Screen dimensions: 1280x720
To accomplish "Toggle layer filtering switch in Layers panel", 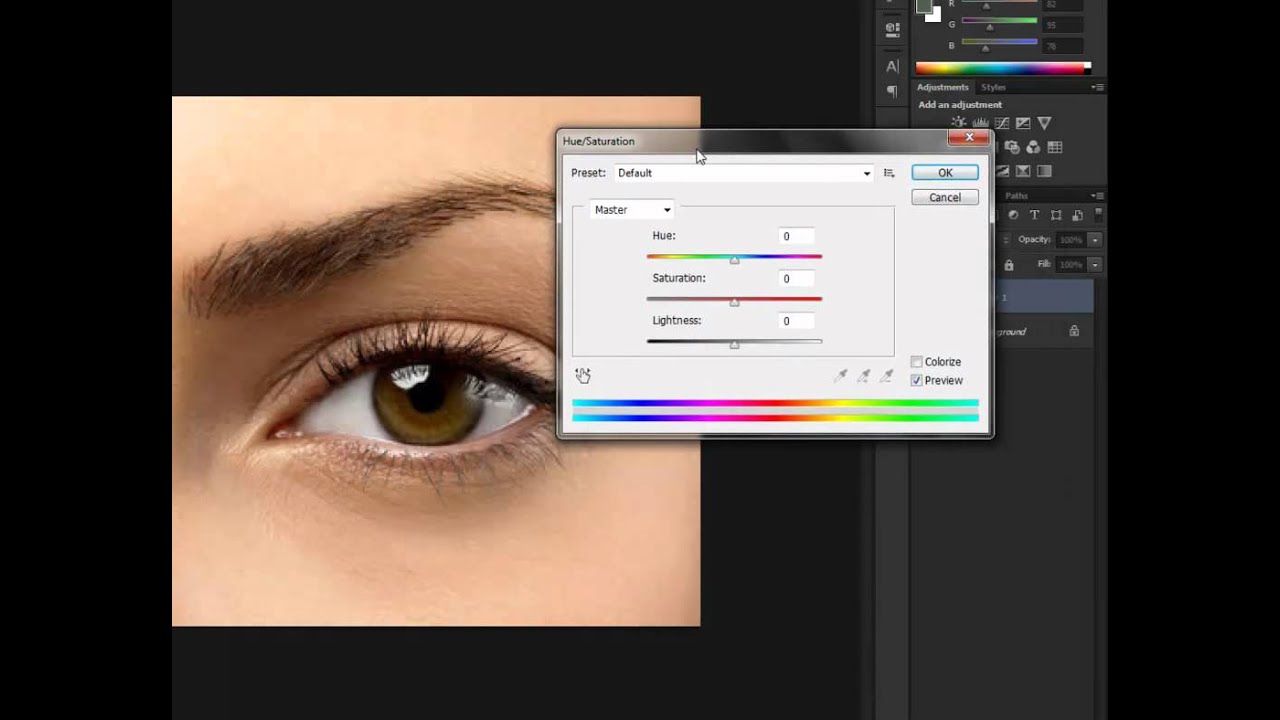I will tap(1098, 214).
